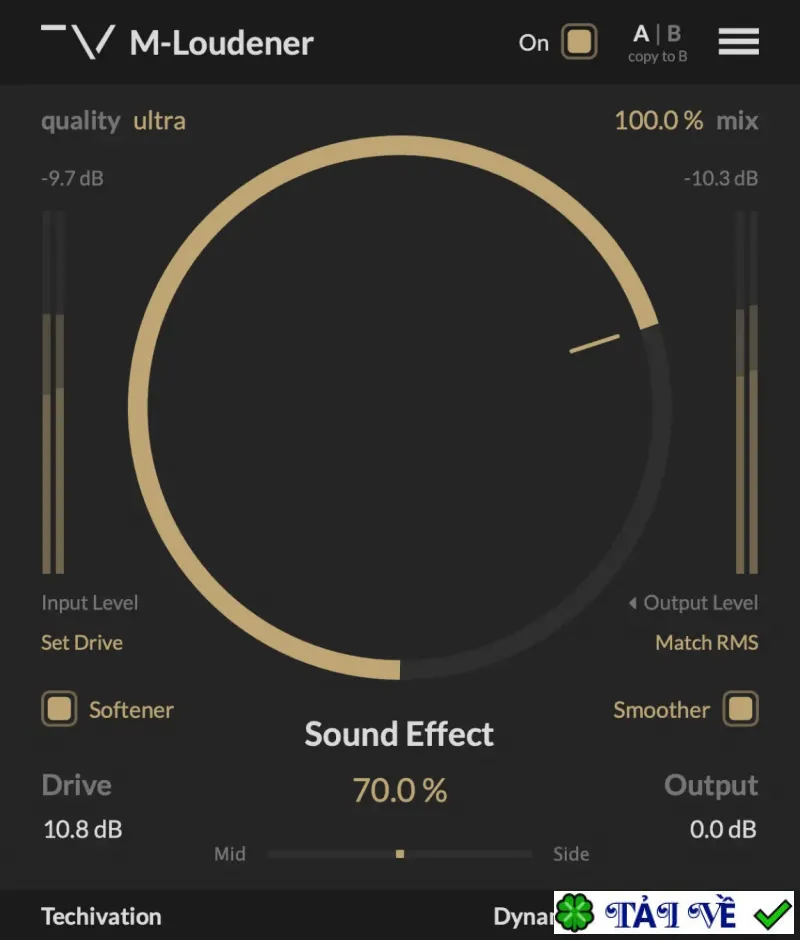Click the 100.0 % mix value
Screen dimensions: 800x940
pos(658,120)
